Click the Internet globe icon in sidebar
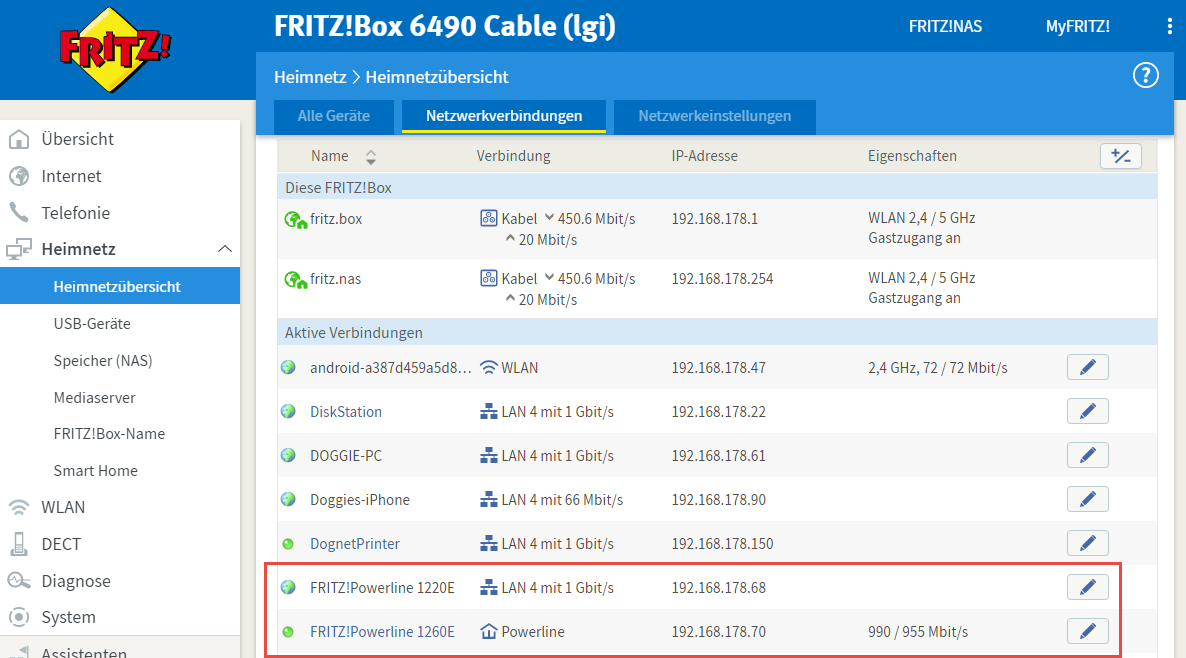Image resolution: width=1186 pixels, height=658 pixels. point(19,176)
